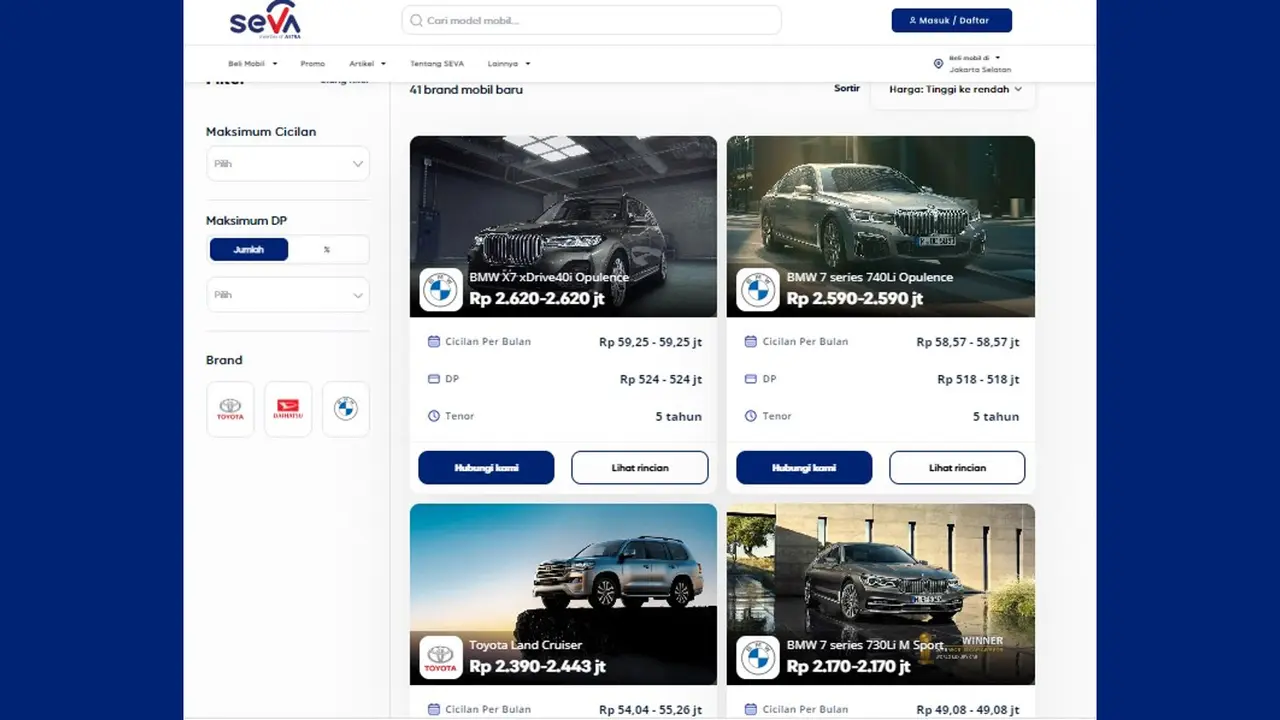Click clock icon beside X7 Tenor row
Viewport: 1280px width, 720px height.
point(434,416)
